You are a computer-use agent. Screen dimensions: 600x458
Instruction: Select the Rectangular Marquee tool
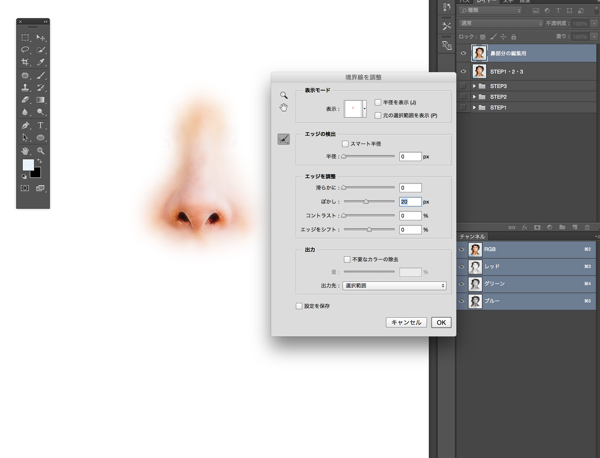click(25, 37)
